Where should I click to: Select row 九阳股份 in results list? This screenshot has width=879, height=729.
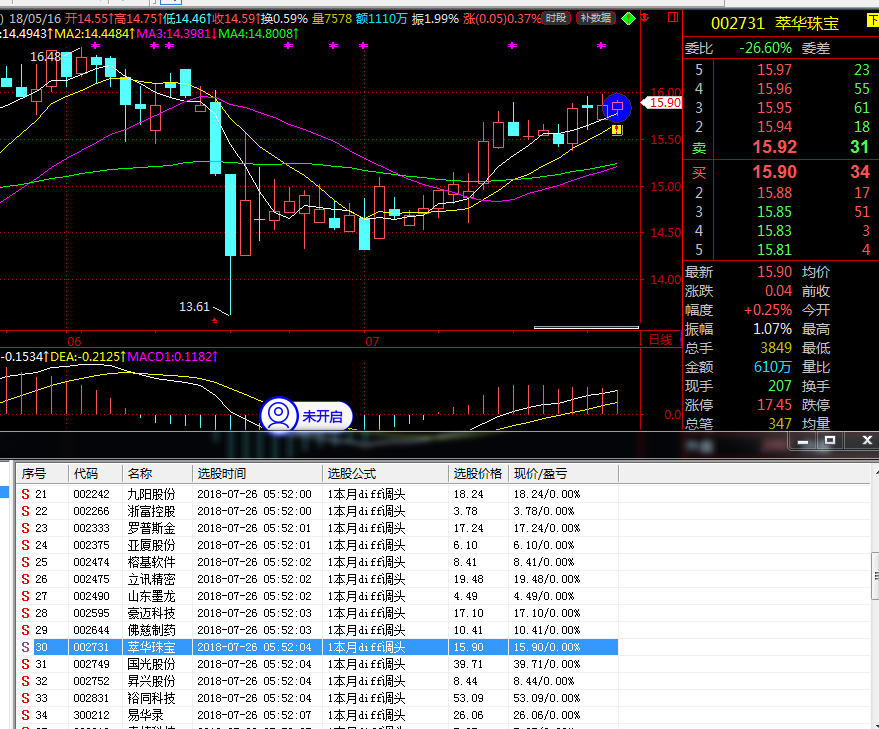(317, 494)
